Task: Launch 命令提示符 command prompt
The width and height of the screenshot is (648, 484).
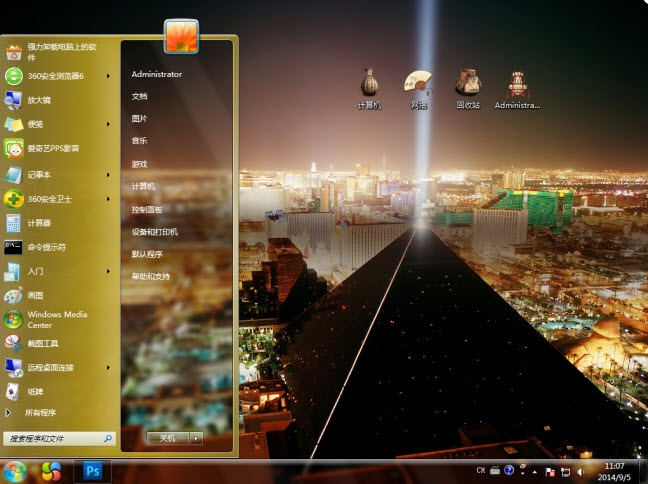Action: [46, 247]
